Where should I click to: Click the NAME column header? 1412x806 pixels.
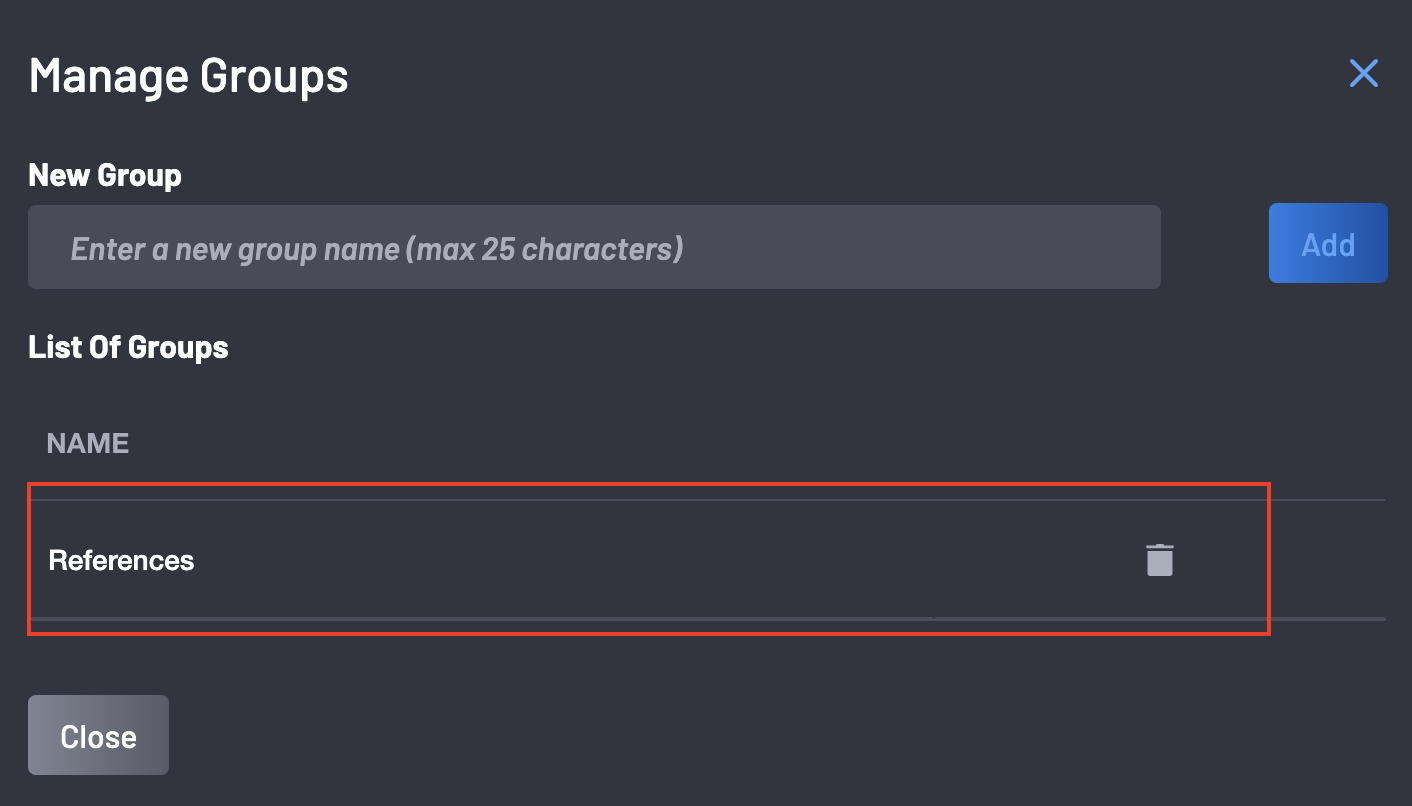click(x=88, y=444)
